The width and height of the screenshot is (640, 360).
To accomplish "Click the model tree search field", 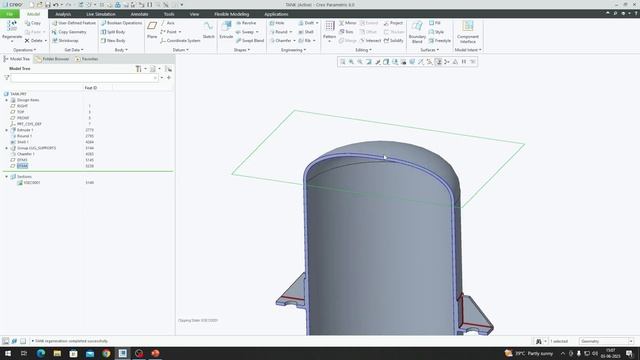I will click(x=84, y=78).
